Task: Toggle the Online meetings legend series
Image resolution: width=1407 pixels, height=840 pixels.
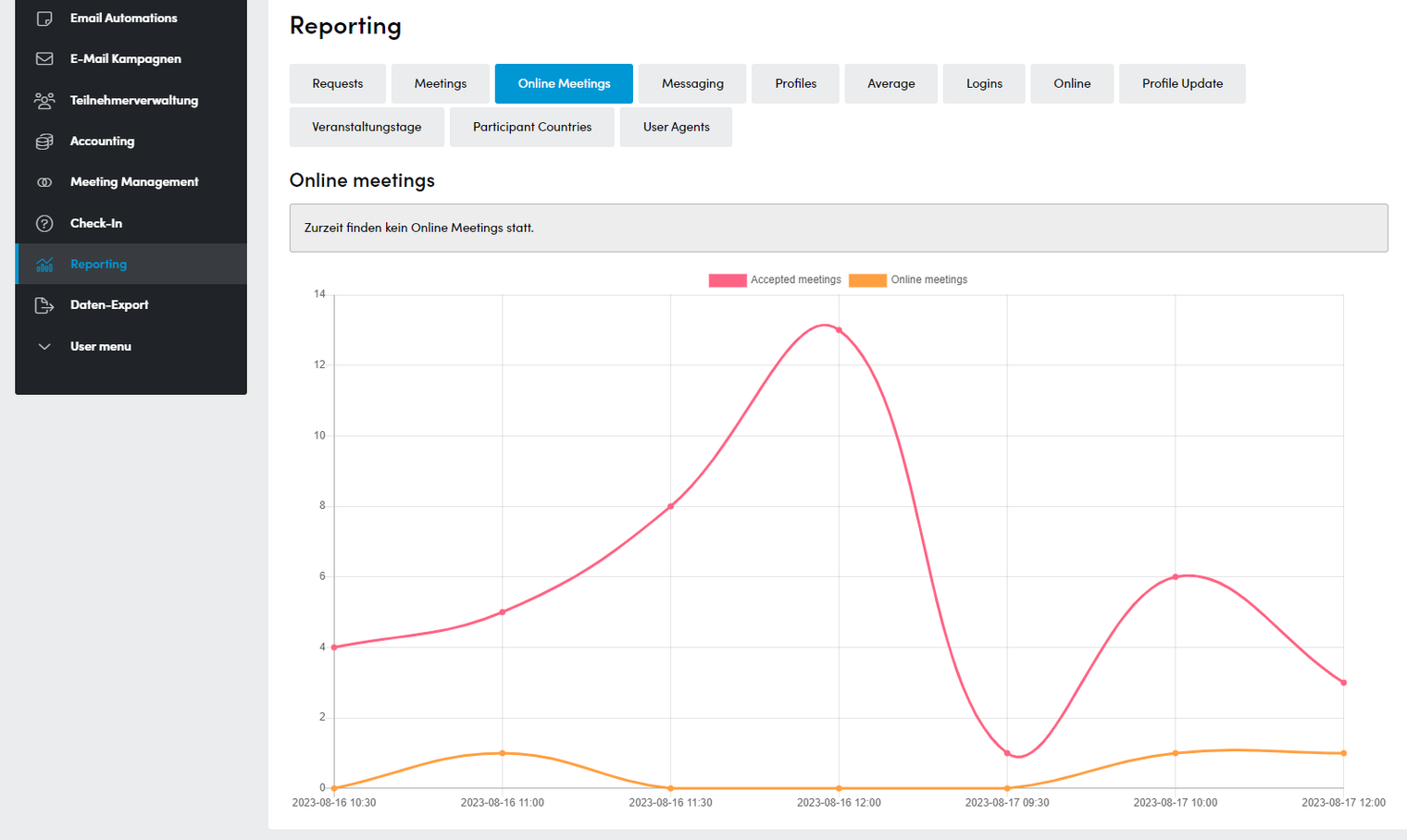Action: pos(908,279)
